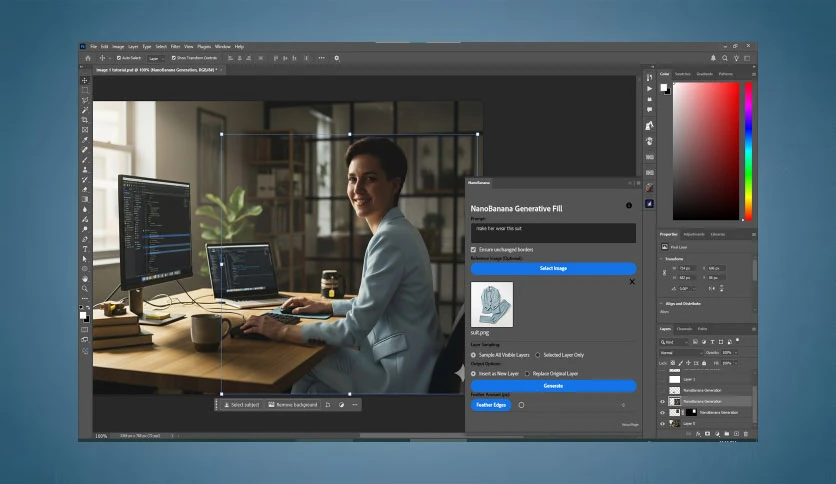Toggle the Auto-Select checkbox
Viewport: 836px width, 484px height.
(118, 58)
